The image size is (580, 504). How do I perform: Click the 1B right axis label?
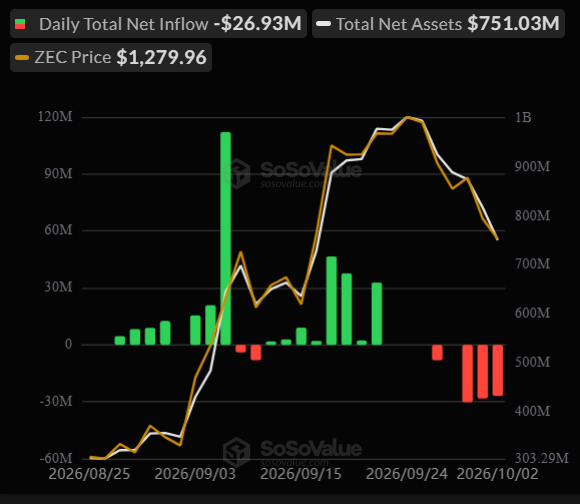pyautogui.click(x=523, y=118)
